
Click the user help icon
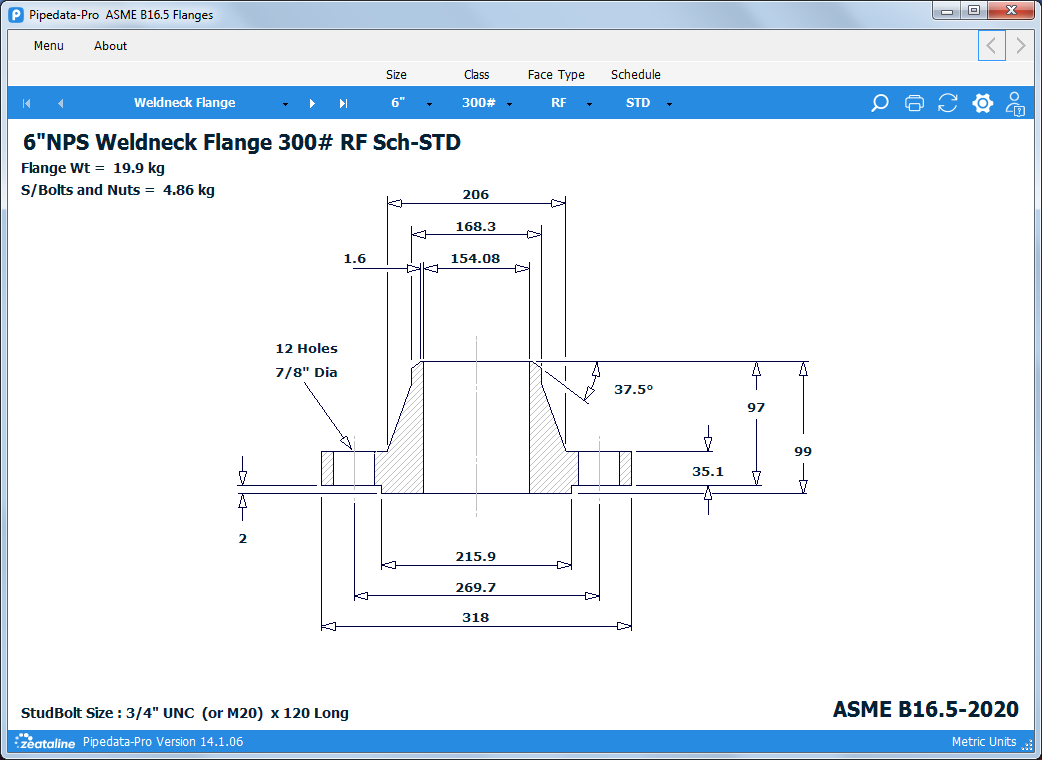pos(1015,103)
